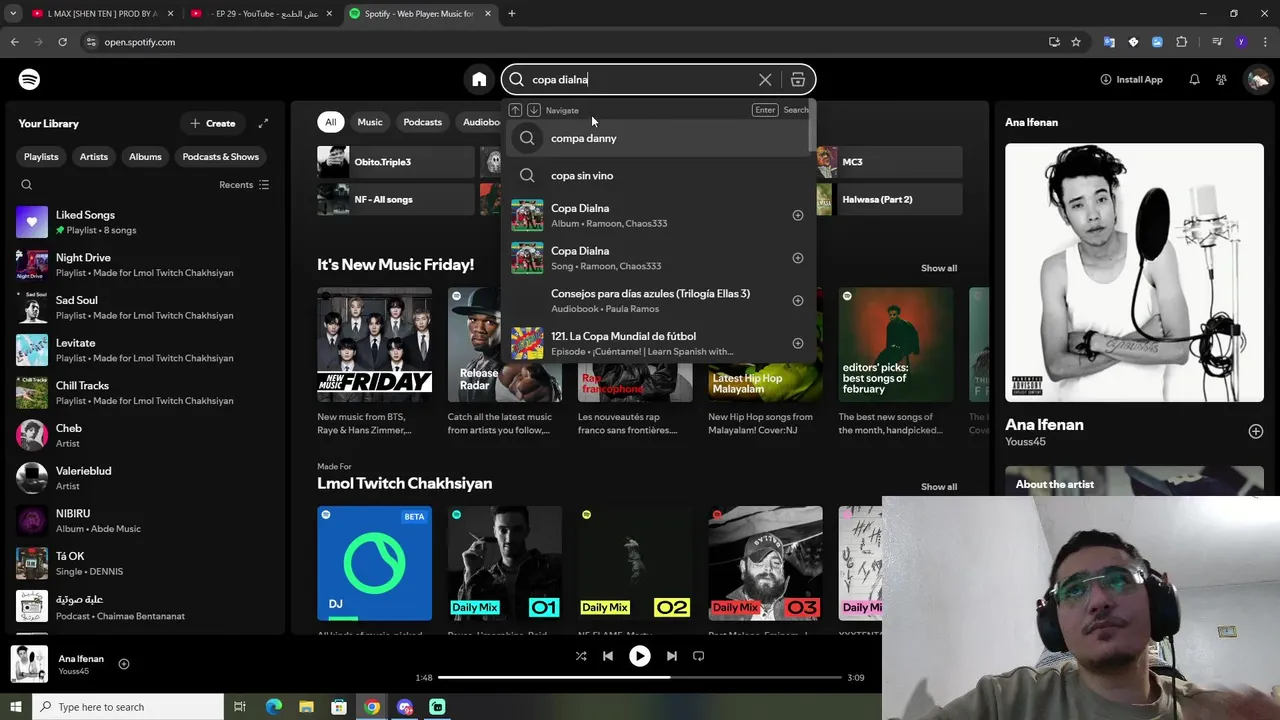
Task: Click Install App link
Action: (x=1131, y=80)
